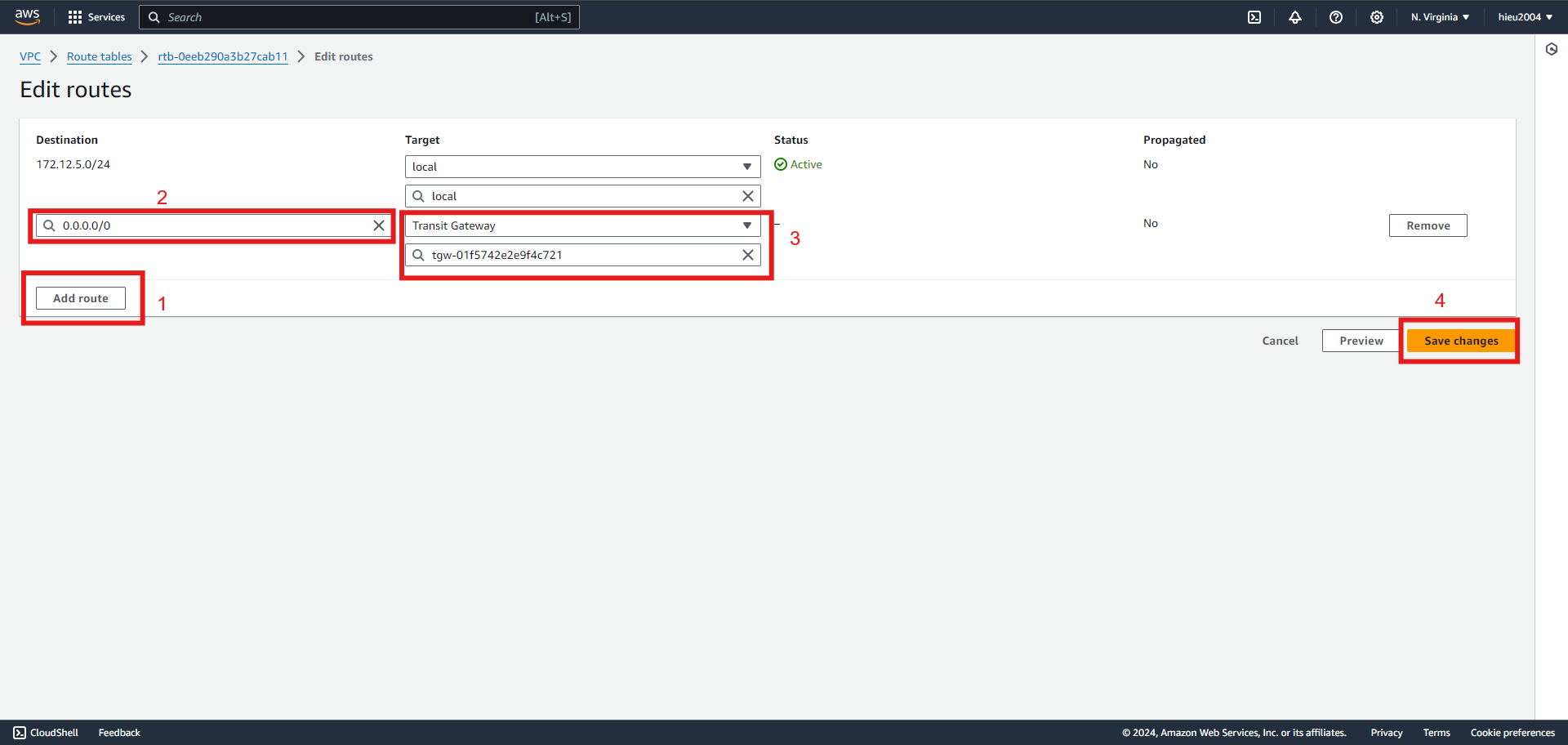Image resolution: width=1568 pixels, height=745 pixels.
Task: Open the settings gear icon
Action: (1377, 17)
